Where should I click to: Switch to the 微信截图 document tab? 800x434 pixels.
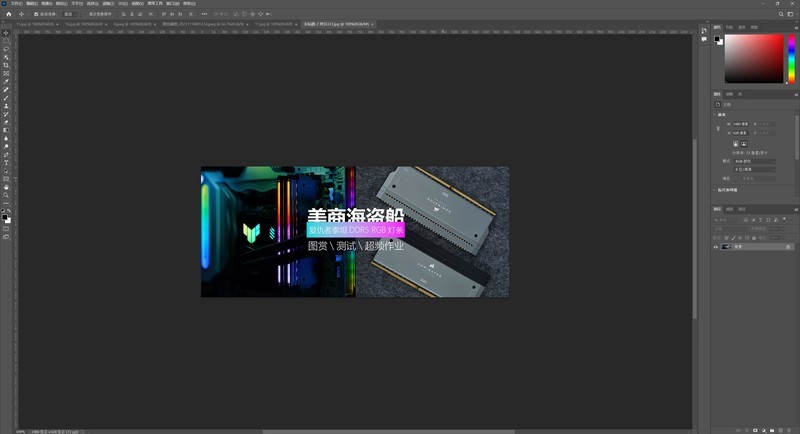pyautogui.click(x=203, y=24)
